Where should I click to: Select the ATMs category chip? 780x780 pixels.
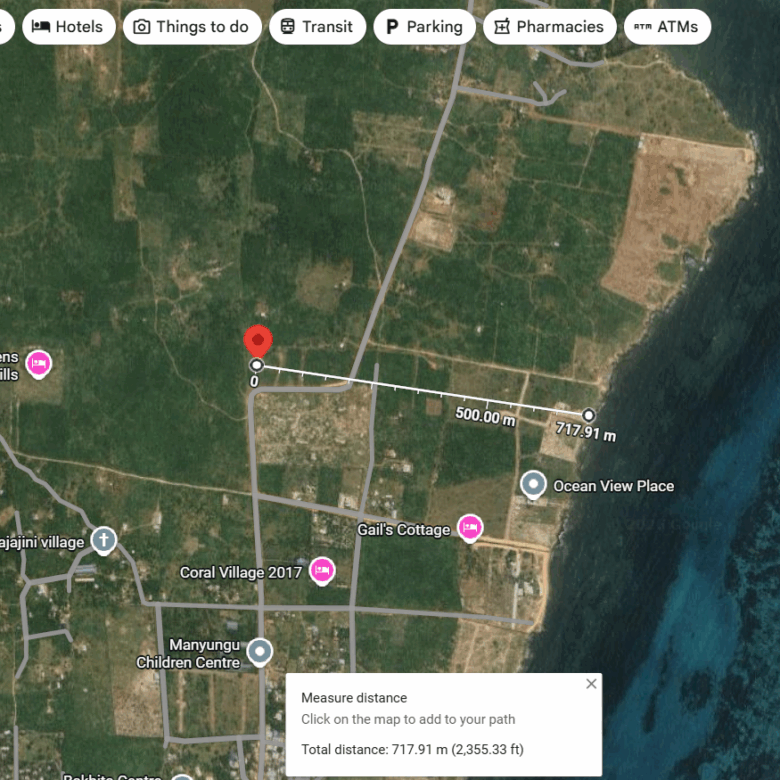[667, 26]
